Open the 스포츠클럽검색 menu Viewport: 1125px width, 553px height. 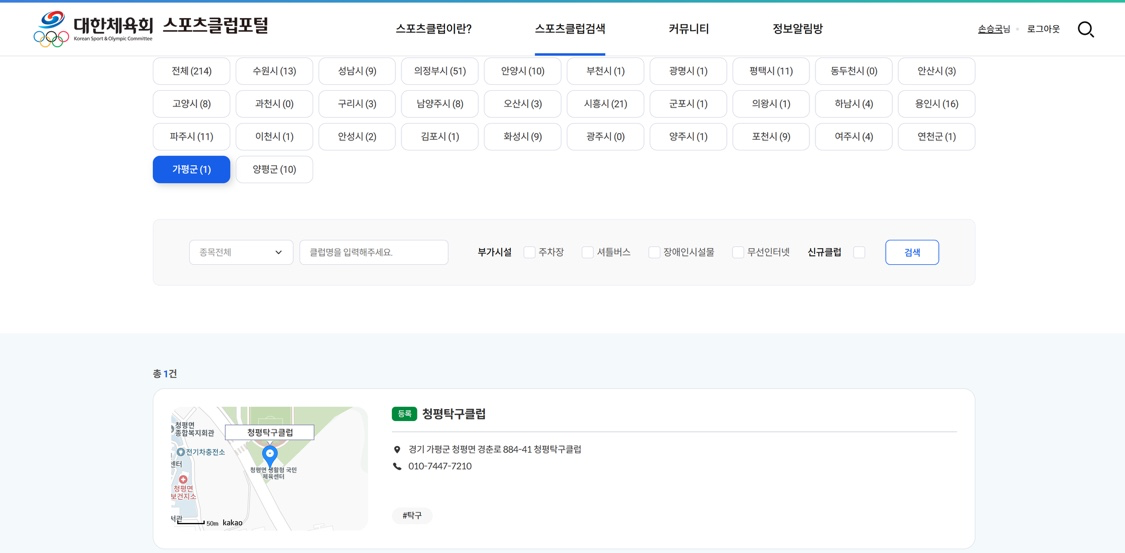point(569,29)
